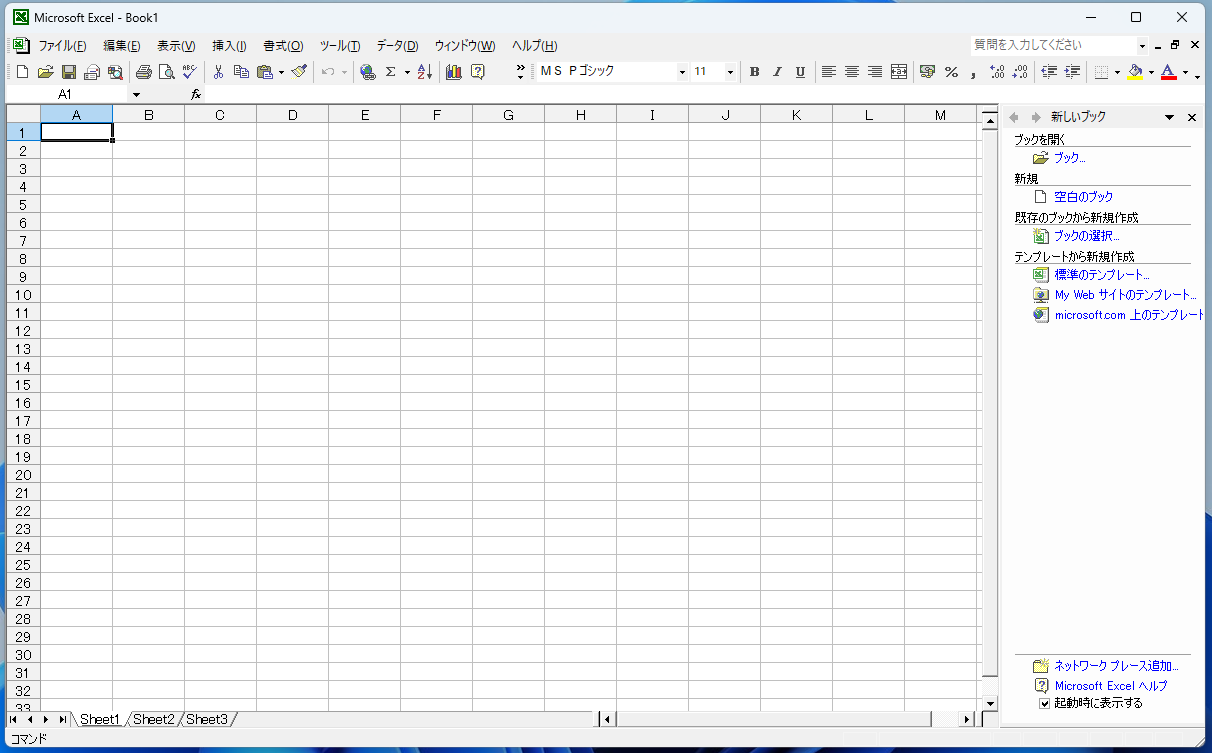Click the Increase Indent icon

[x=1072, y=72]
